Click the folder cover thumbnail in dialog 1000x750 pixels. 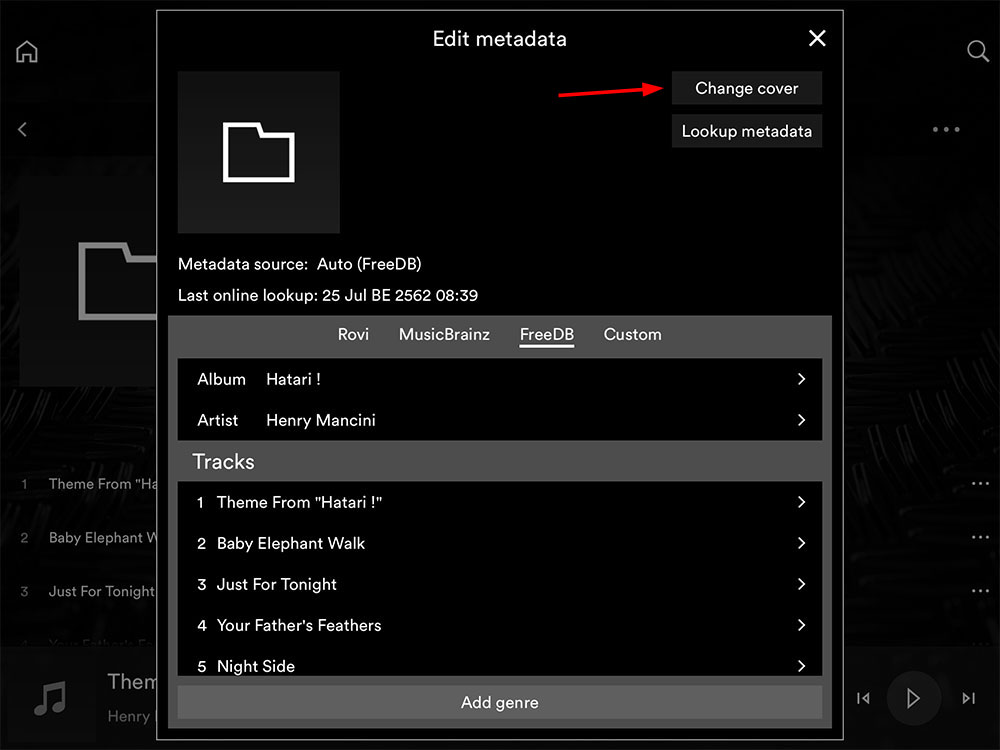pyautogui.click(x=258, y=152)
